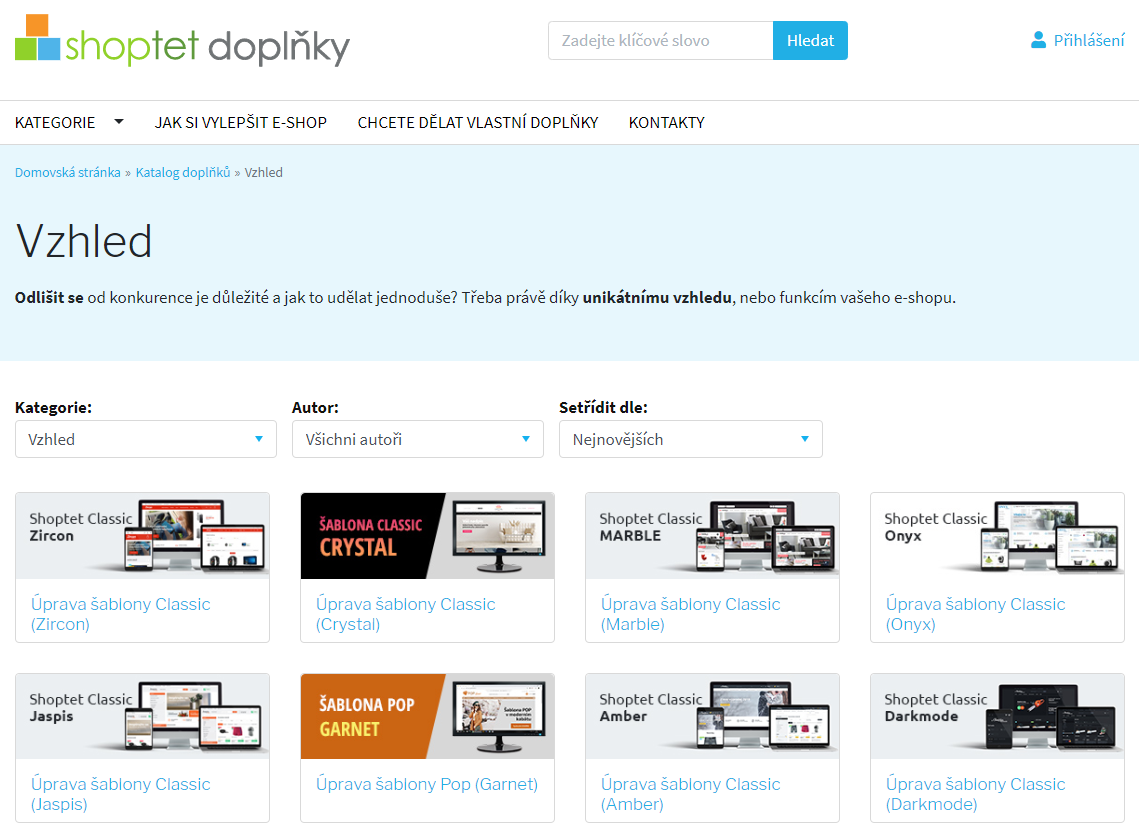Click the Shoptet Classic Amber thumbnail
Image resolution: width=1139 pixels, height=839 pixels.
pos(713,716)
